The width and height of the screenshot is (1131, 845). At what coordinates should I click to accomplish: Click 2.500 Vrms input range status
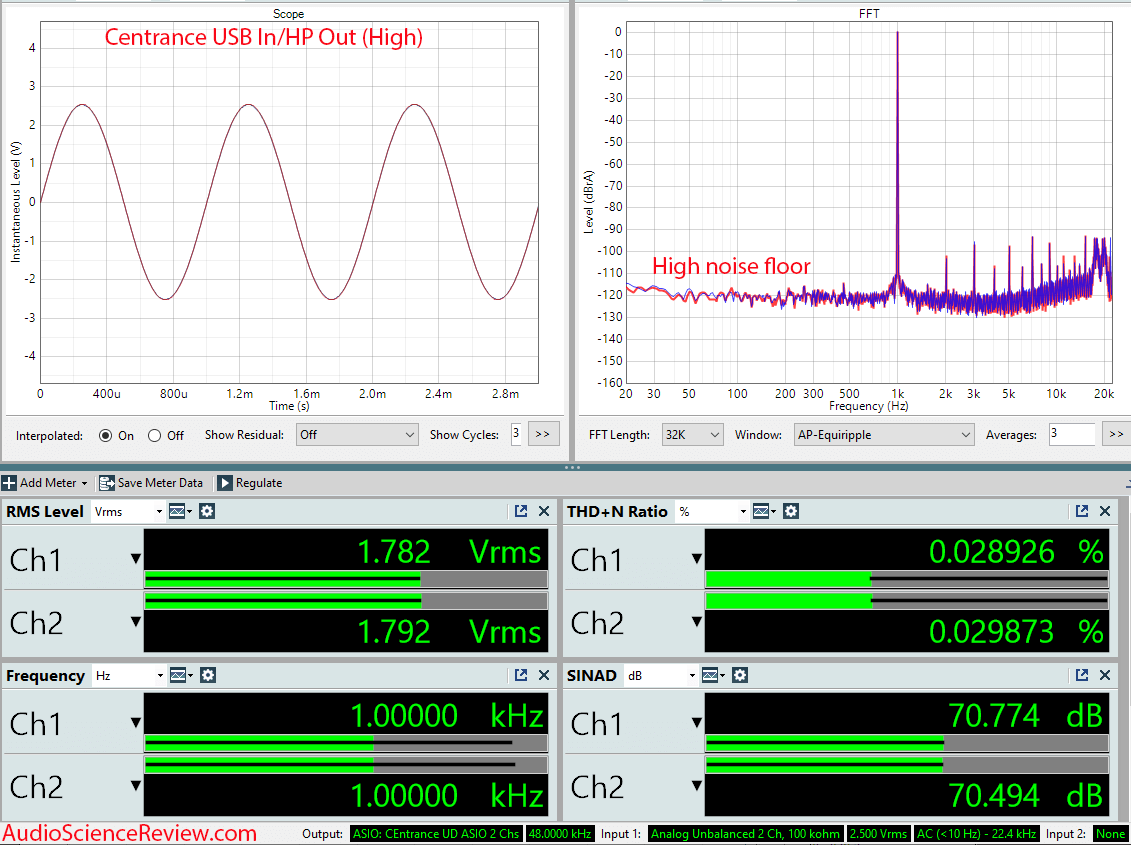pyautogui.click(x=878, y=833)
